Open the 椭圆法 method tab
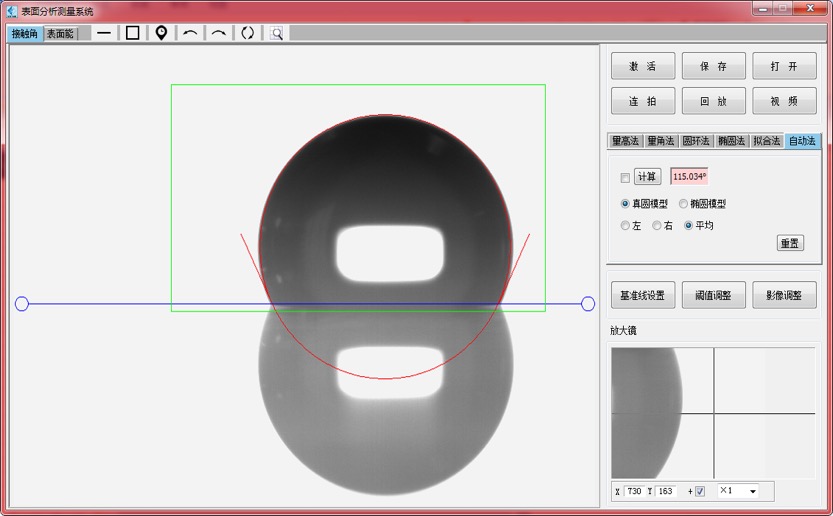Viewport: 833px width, 516px height. (x=731, y=141)
